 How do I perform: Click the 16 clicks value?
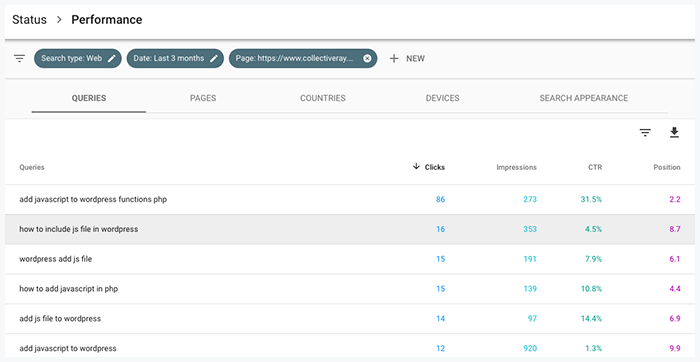click(x=440, y=229)
